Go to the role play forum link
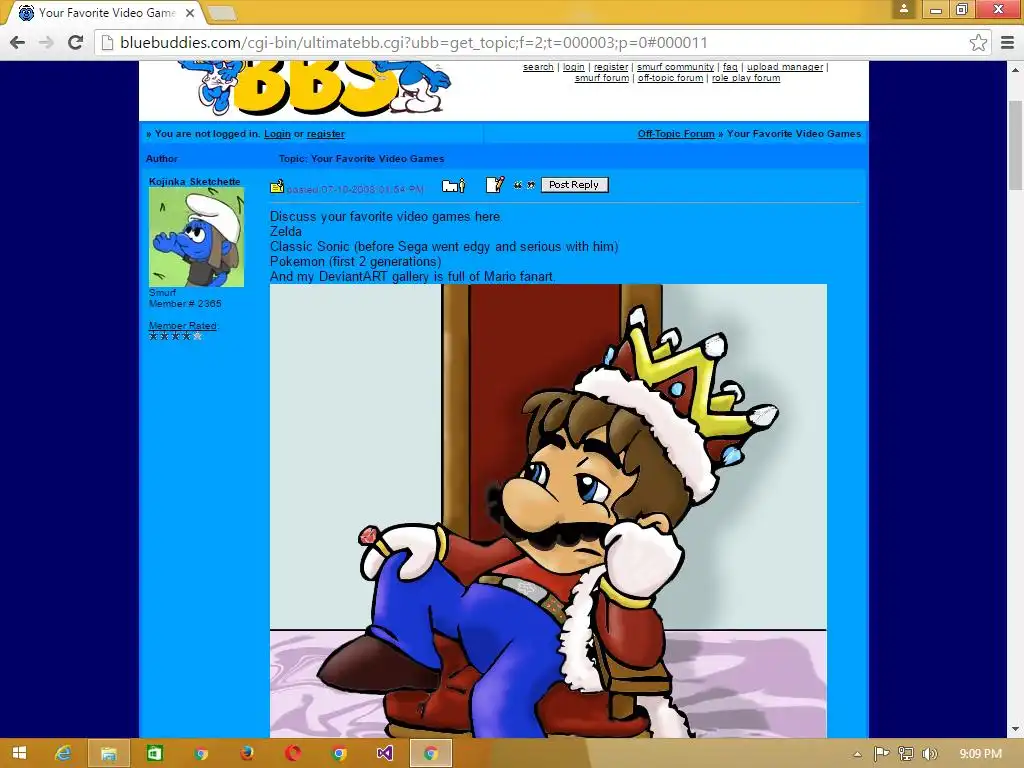 (x=746, y=78)
